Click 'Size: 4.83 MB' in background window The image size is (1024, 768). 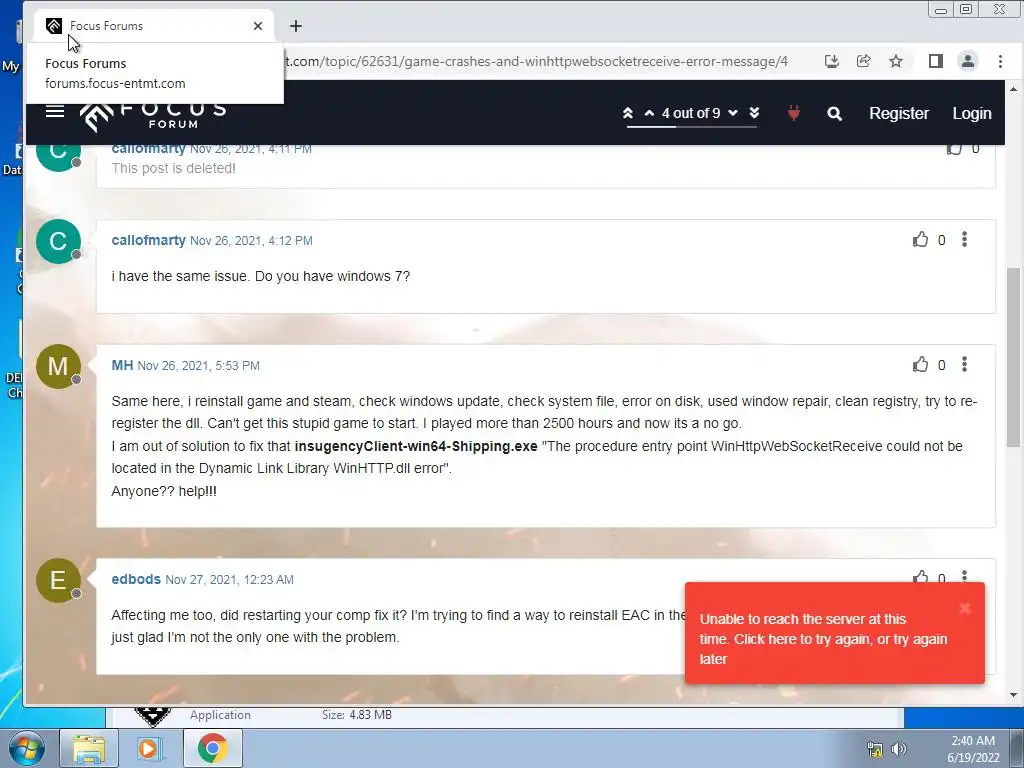click(357, 715)
